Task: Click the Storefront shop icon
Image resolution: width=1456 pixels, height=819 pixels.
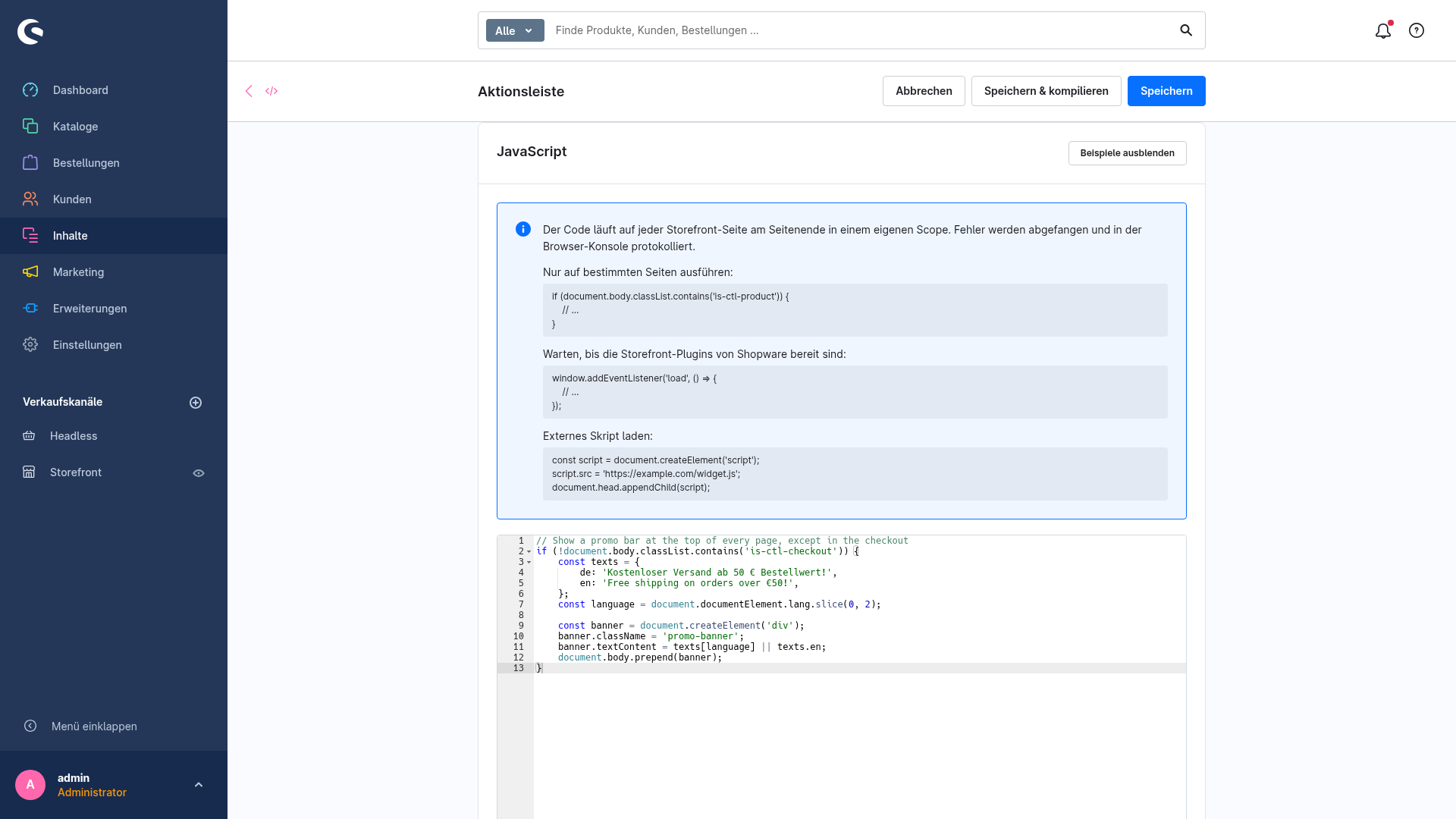Action: pos(29,472)
